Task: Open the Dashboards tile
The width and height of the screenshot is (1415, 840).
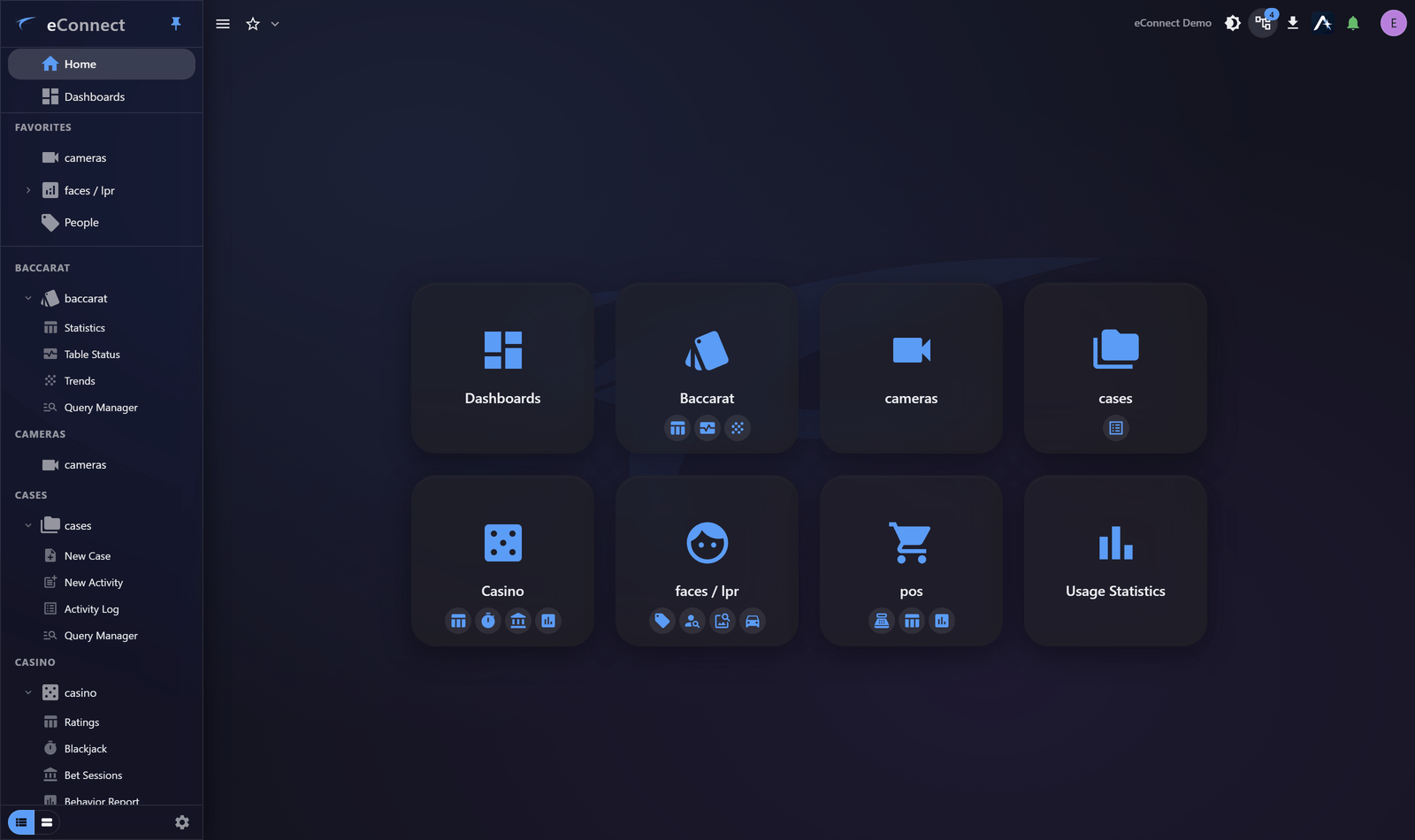Action: click(x=502, y=368)
